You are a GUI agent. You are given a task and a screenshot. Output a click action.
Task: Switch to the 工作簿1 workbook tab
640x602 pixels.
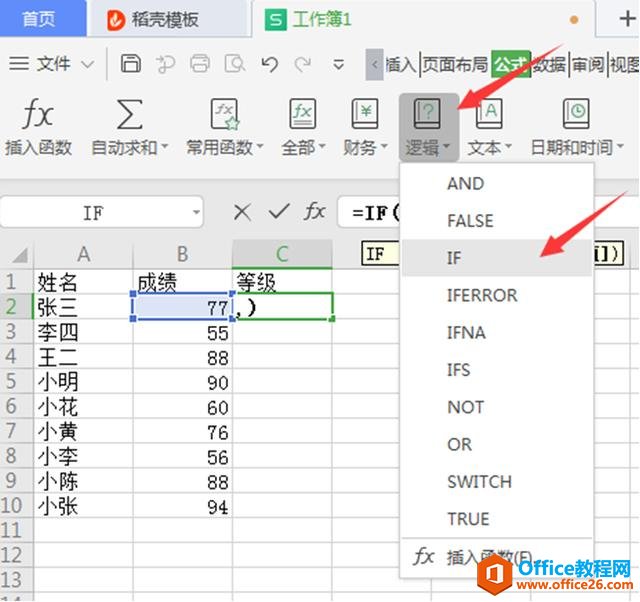[x=422, y=20]
